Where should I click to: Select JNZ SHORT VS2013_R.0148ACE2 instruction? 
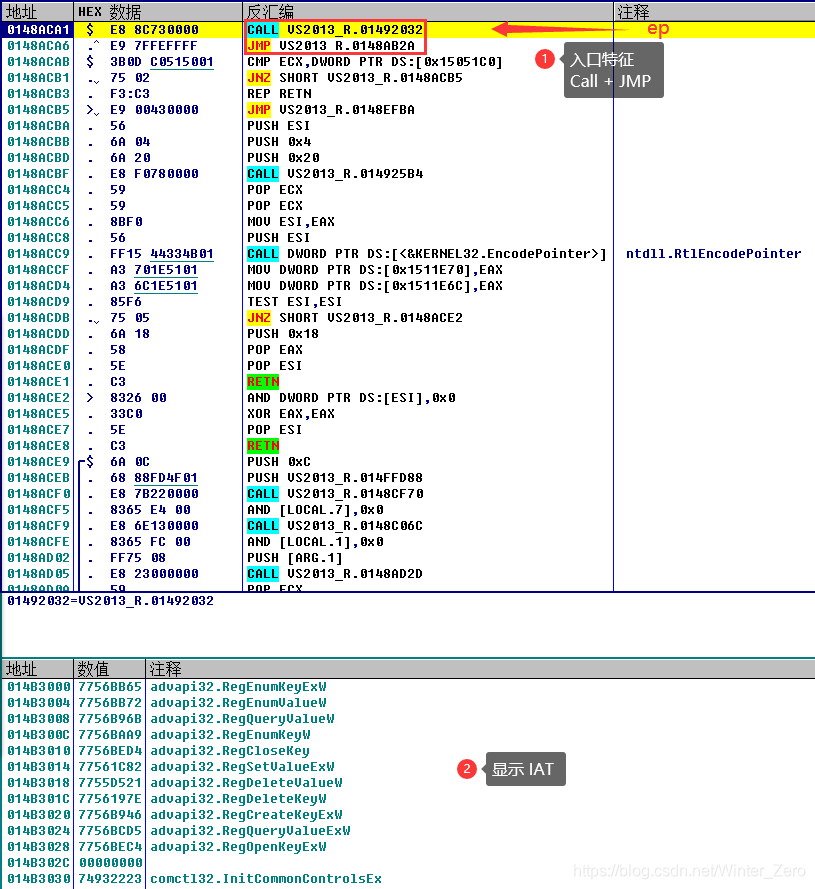point(354,318)
